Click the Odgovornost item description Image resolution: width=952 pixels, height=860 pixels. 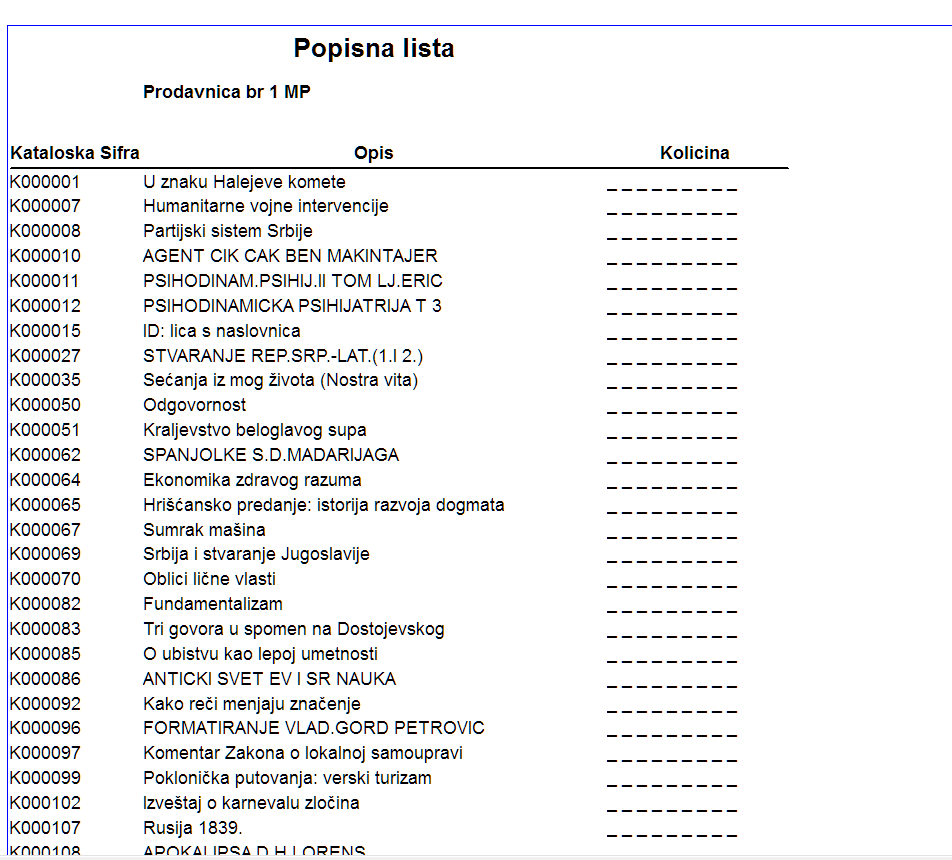click(194, 405)
